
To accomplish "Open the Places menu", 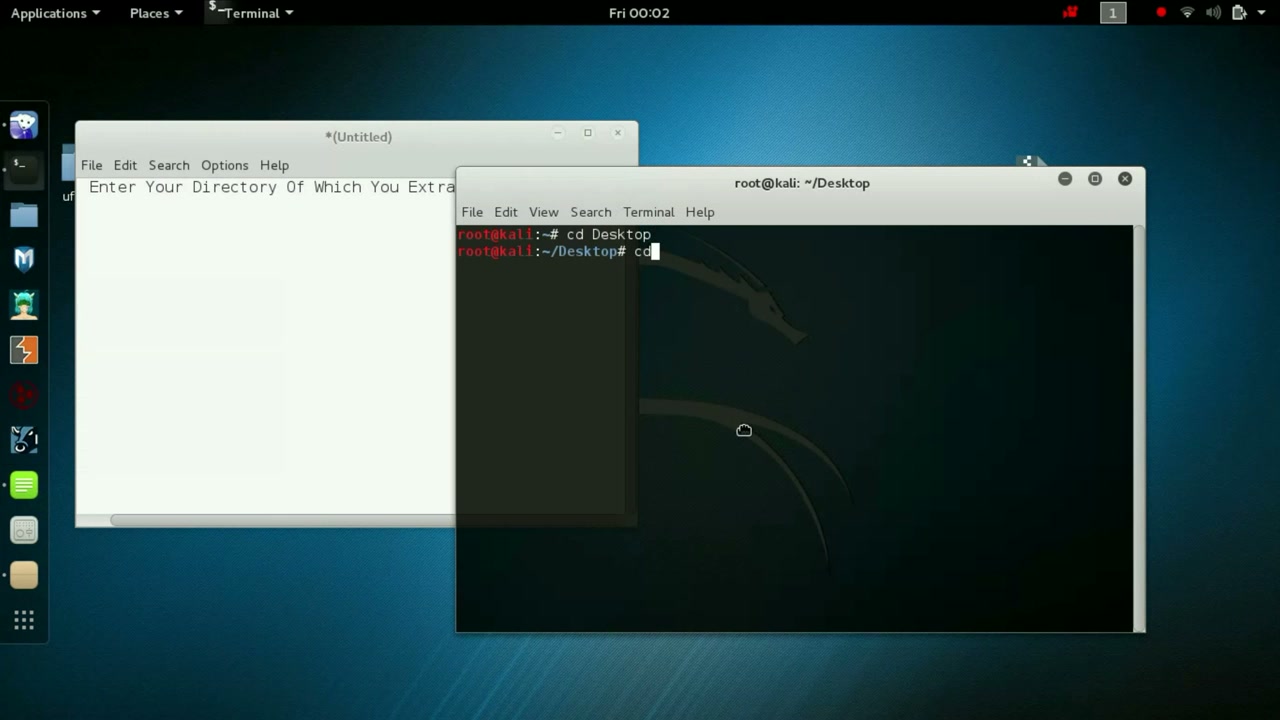I will (156, 13).
